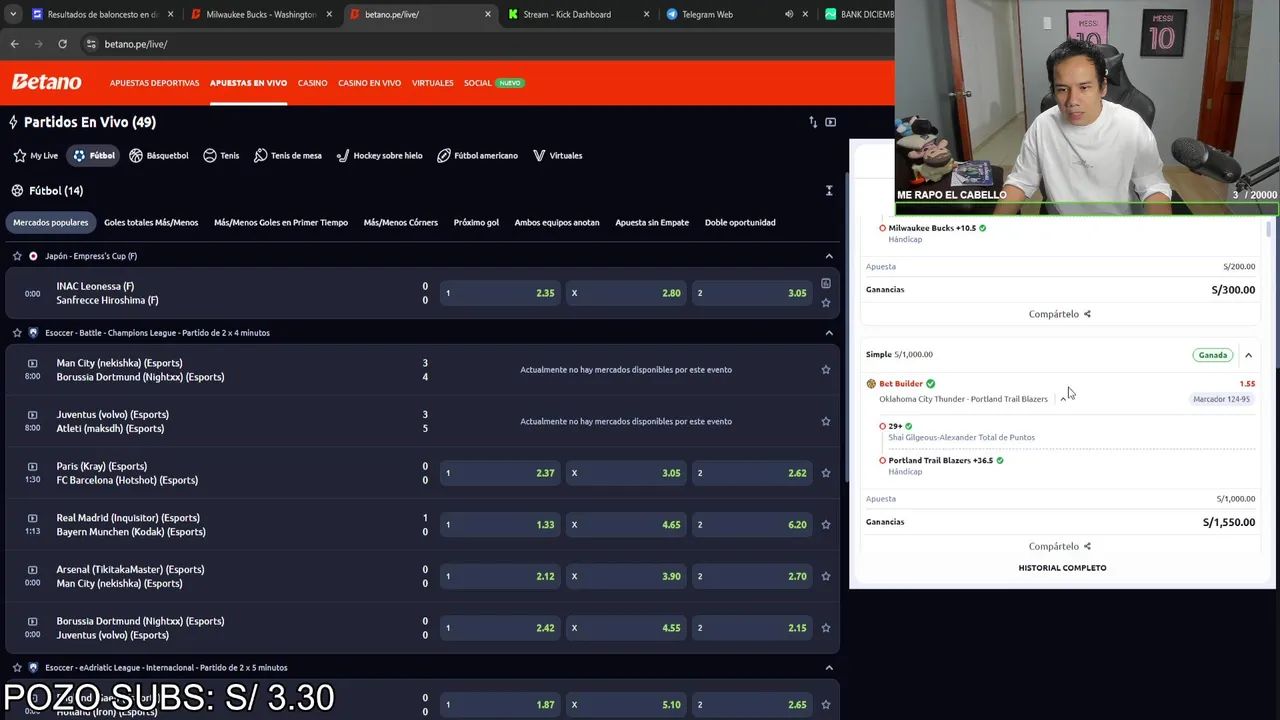The width and height of the screenshot is (1280, 720).
Task: Select Goles totales Más/Menos tab
Action: pos(151,222)
